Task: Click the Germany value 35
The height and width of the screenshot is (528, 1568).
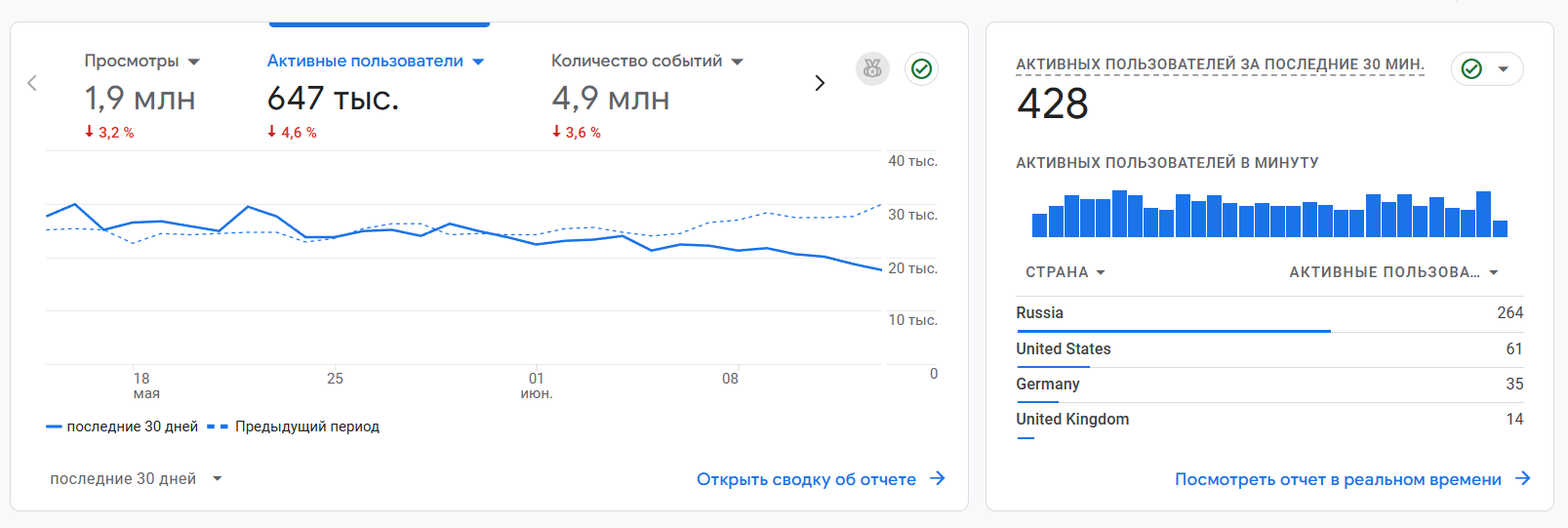Action: 1514,385
